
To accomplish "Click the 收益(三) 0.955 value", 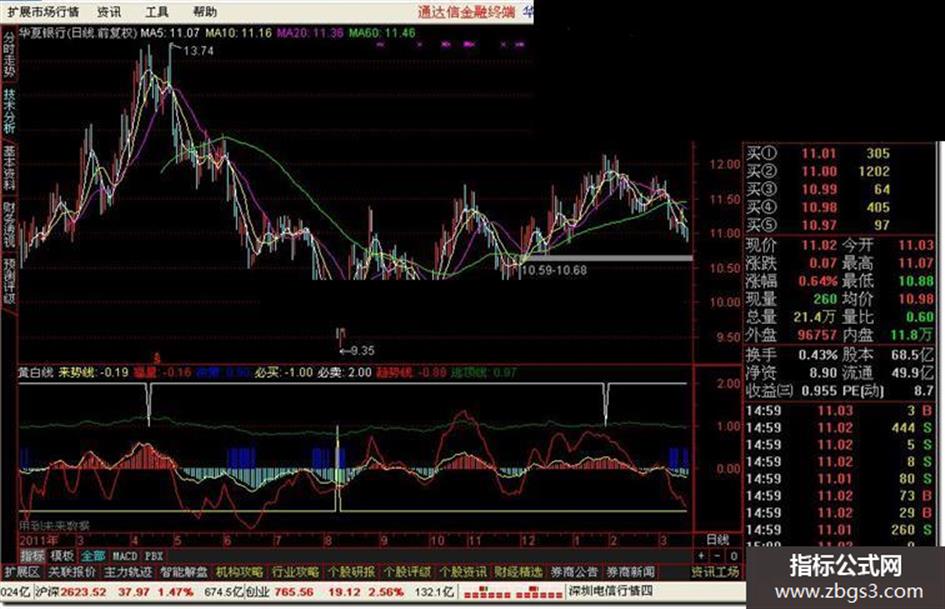I will click(820, 391).
